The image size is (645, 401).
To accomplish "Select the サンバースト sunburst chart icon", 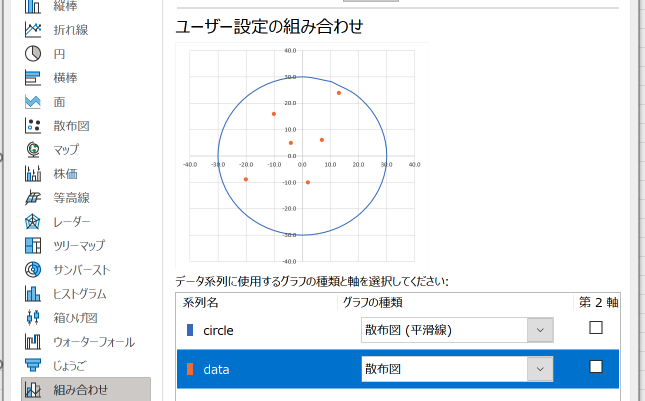I will click(33, 270).
